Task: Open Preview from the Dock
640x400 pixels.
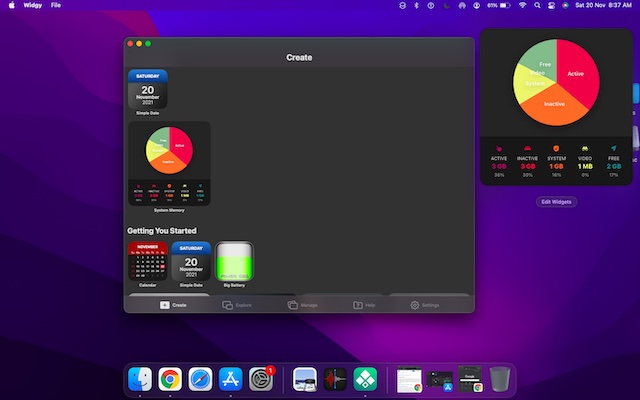Action: pos(304,379)
